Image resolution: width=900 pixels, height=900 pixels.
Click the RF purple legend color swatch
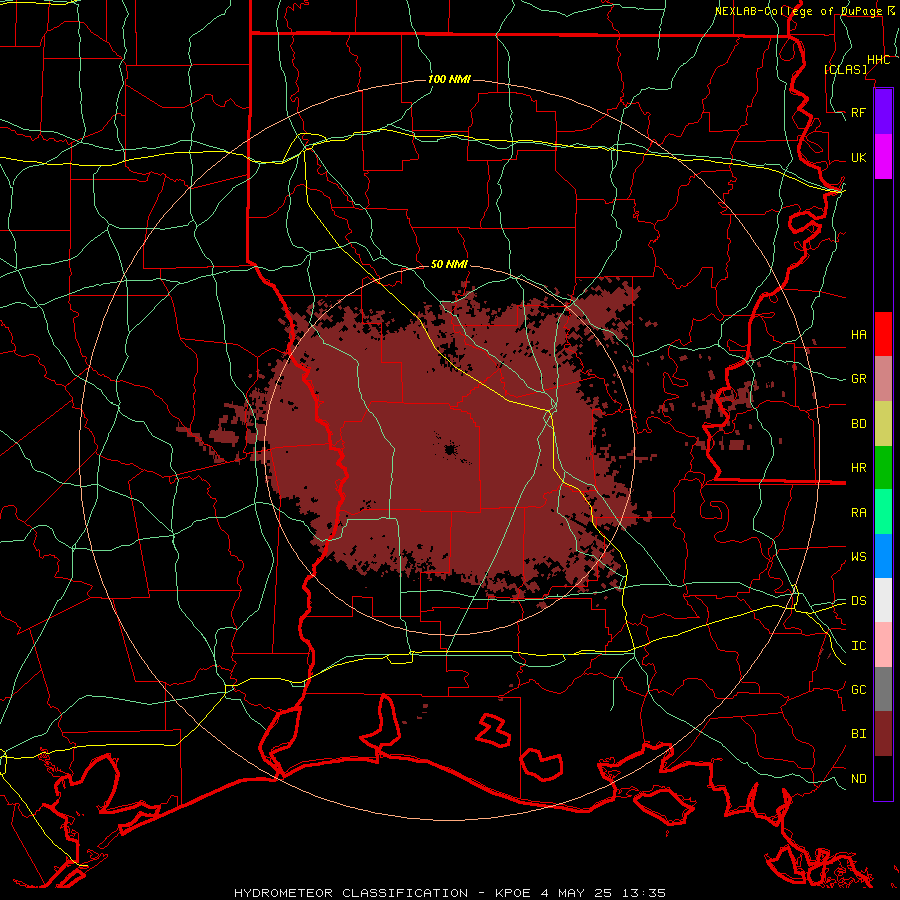pyautogui.click(x=883, y=112)
